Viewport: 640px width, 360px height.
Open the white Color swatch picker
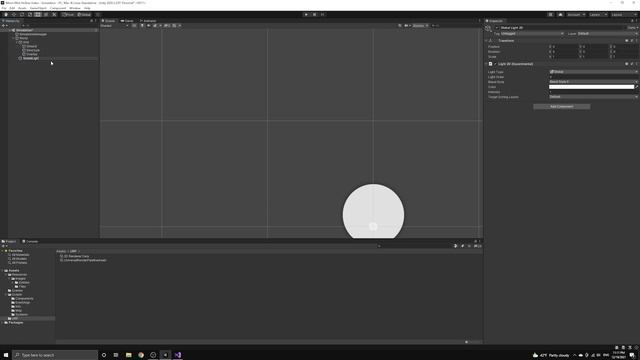[591, 87]
